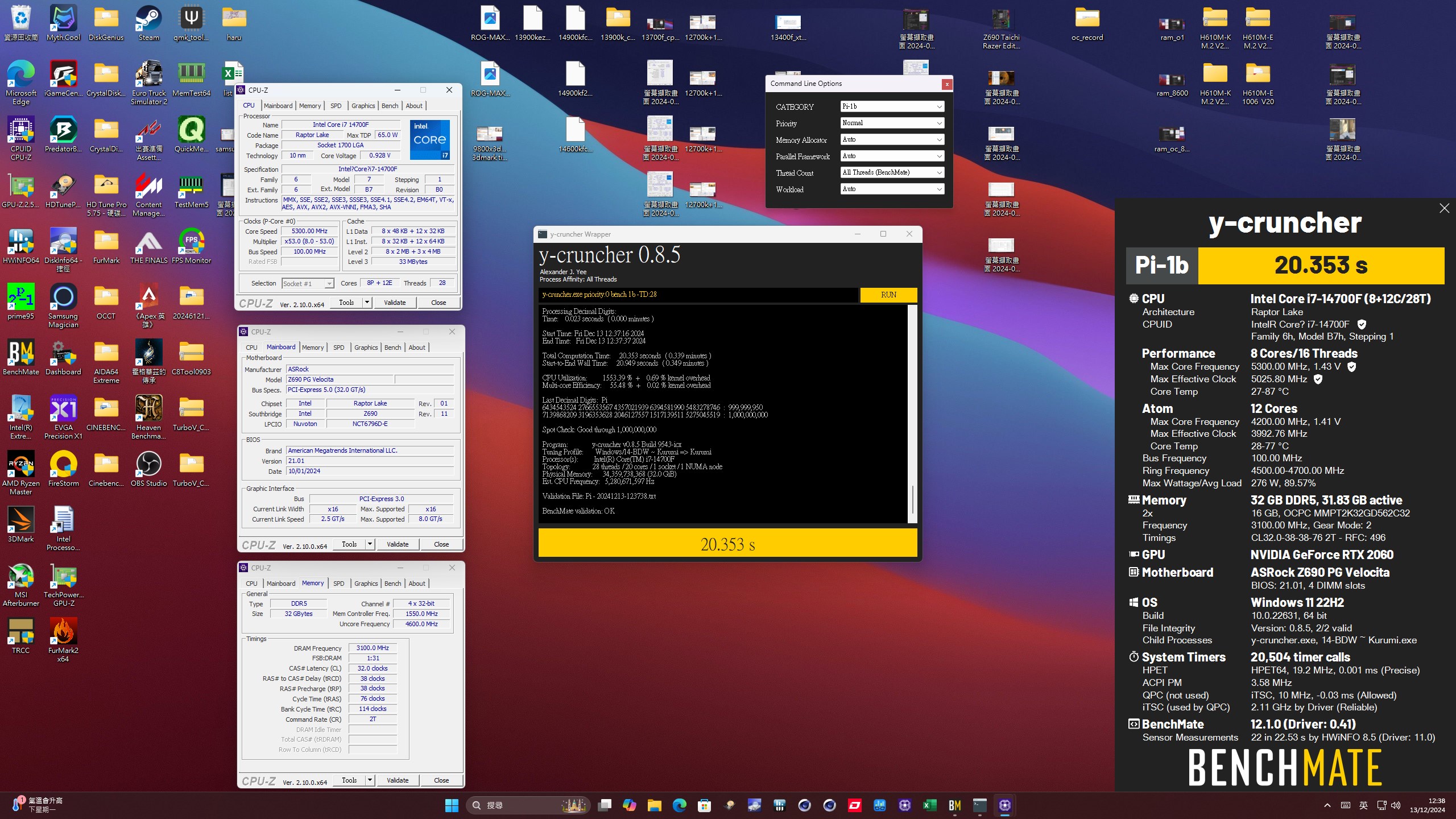1456x819 pixels.
Task: Open the AMD Ryzen Master desktop icon
Action: [x=21, y=473]
